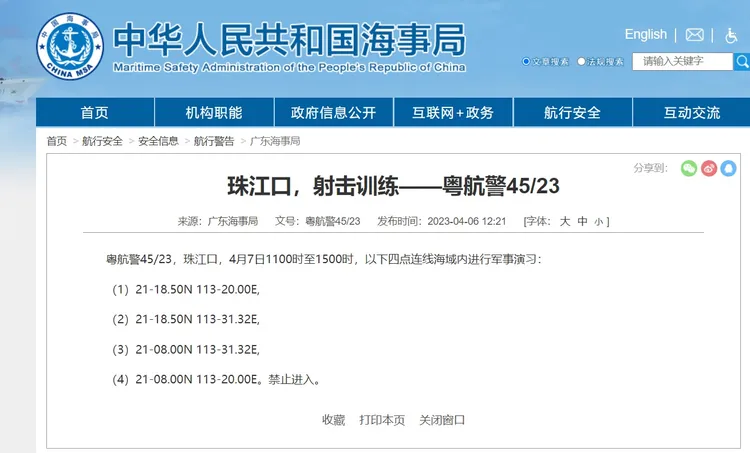Click the 打印本页 print link

tap(382, 420)
